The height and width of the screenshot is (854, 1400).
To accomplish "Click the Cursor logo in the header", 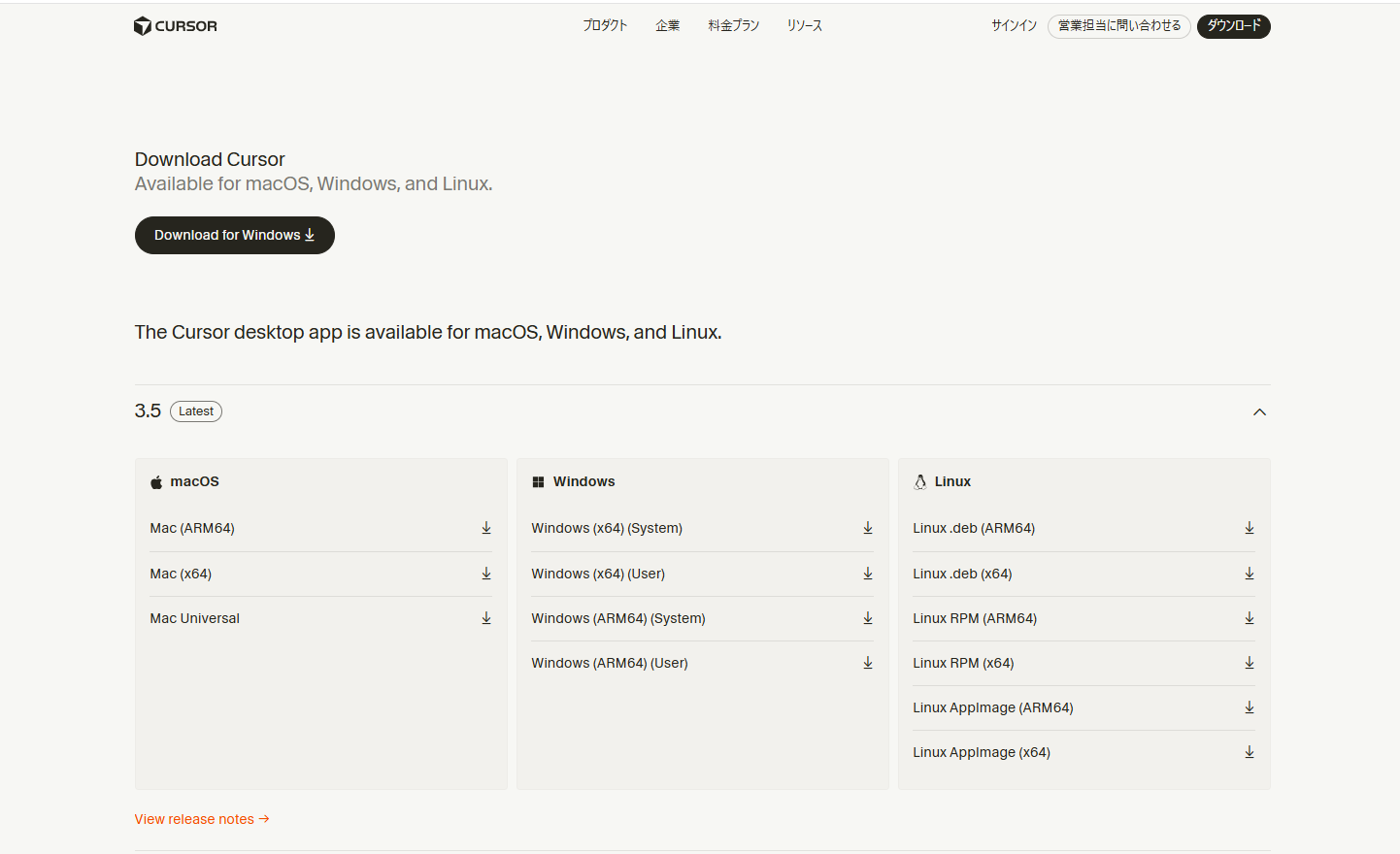I will [176, 26].
